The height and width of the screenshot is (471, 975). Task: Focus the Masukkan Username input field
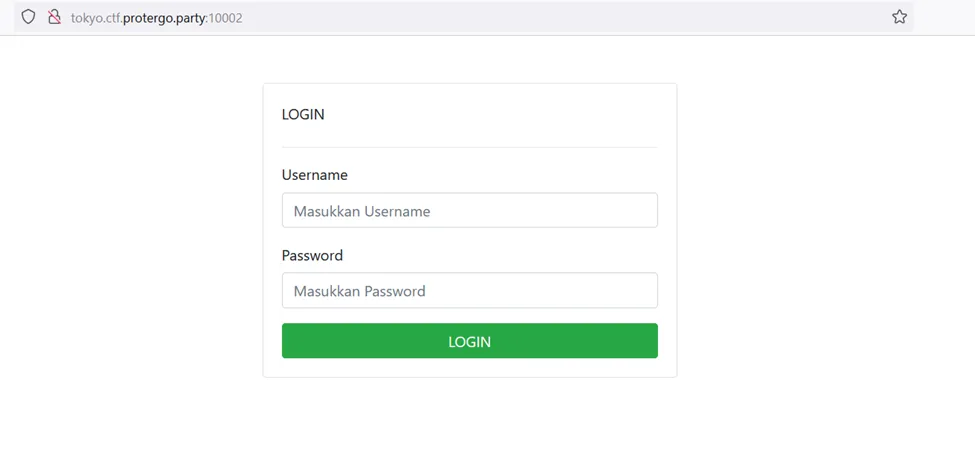469,211
